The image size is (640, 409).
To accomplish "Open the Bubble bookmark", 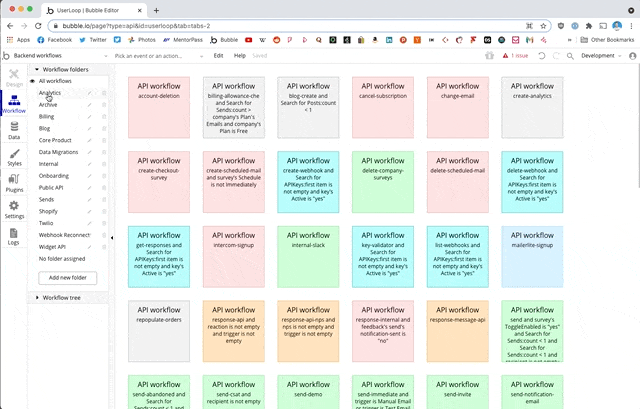I will 224,40.
